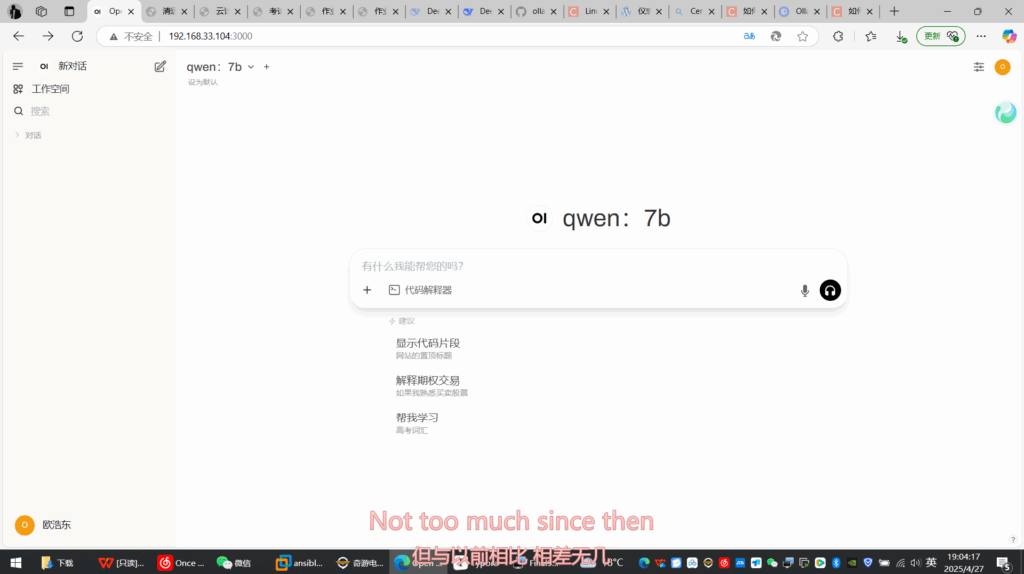Open the browser workspaces icon
This screenshot has width=1024, height=574.
coord(41,11)
